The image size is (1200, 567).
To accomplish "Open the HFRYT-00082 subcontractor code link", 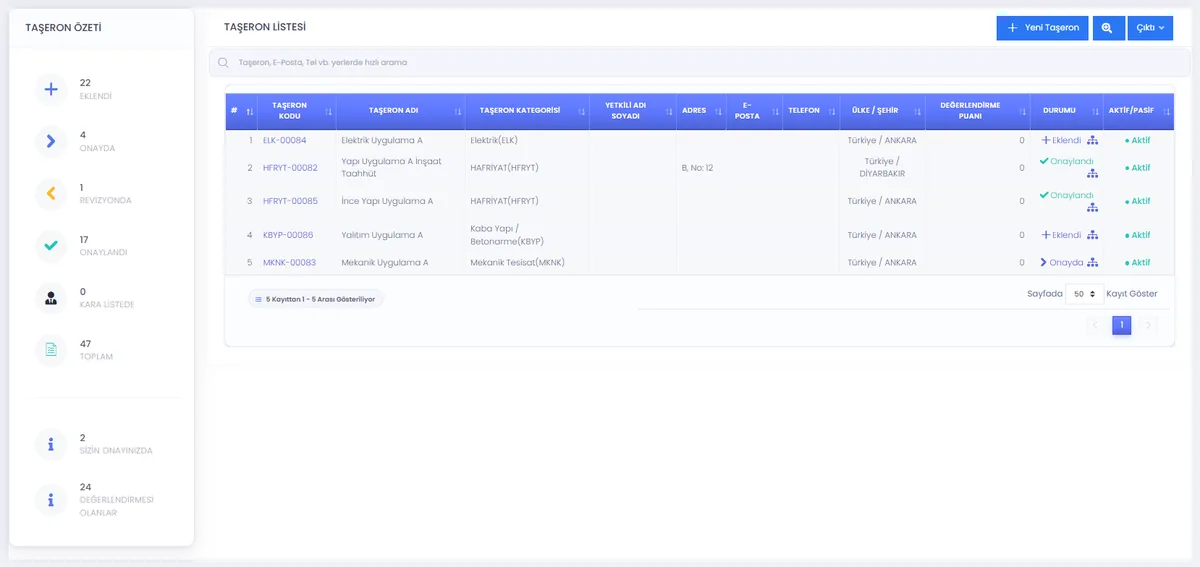I will [290, 168].
